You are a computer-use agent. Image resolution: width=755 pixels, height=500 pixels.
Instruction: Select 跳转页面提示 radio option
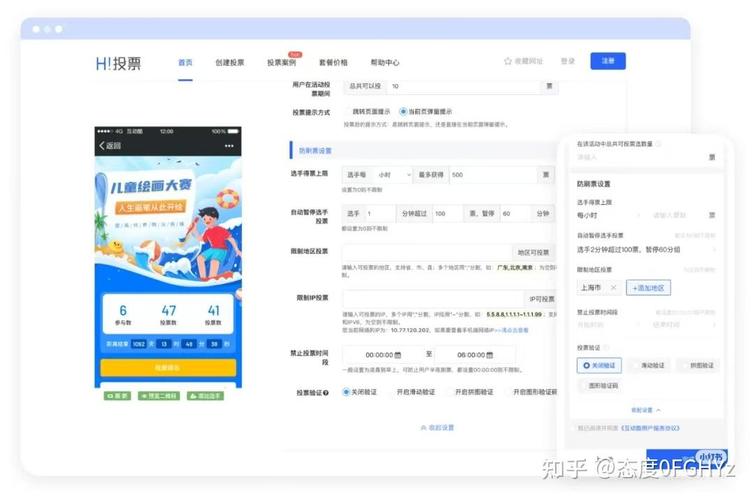click(x=367, y=112)
